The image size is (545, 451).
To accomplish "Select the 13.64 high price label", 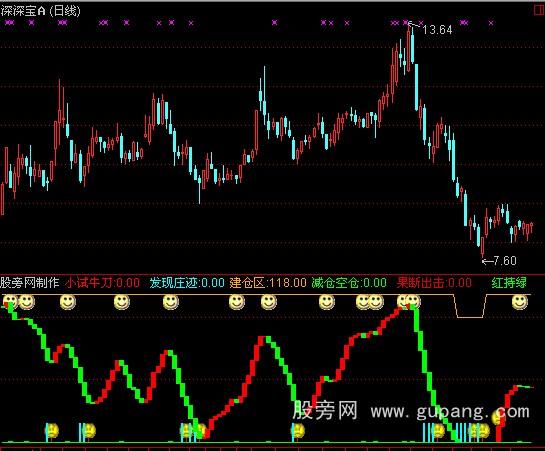I will pos(437,30).
